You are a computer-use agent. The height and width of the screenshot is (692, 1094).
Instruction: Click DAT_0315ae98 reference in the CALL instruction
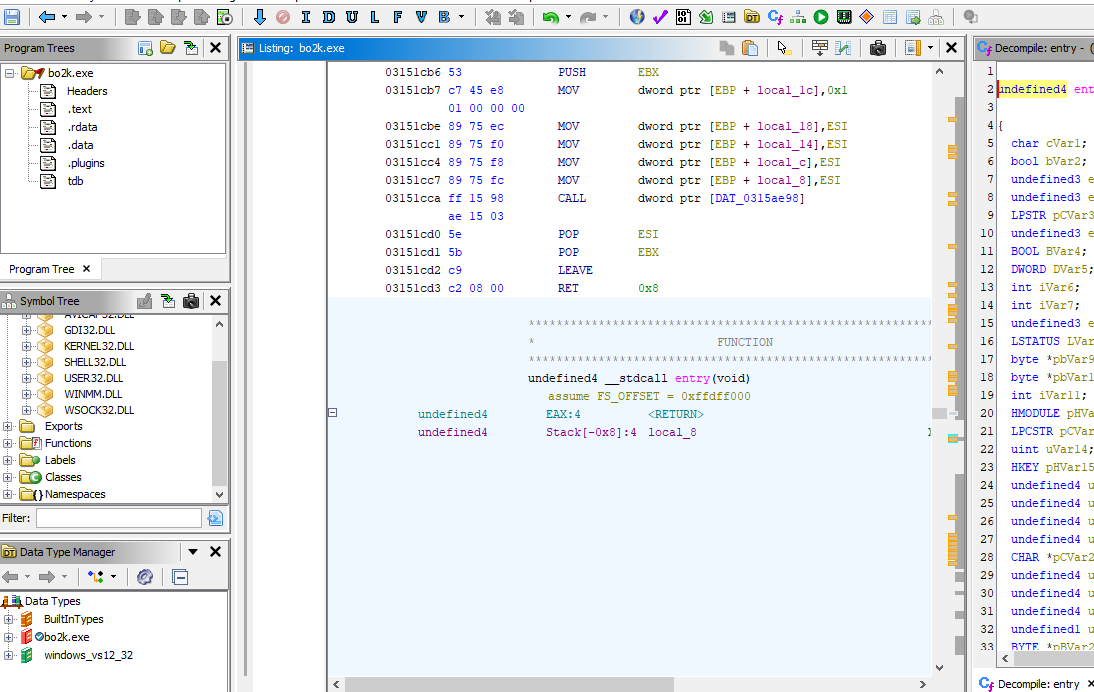tap(758, 198)
